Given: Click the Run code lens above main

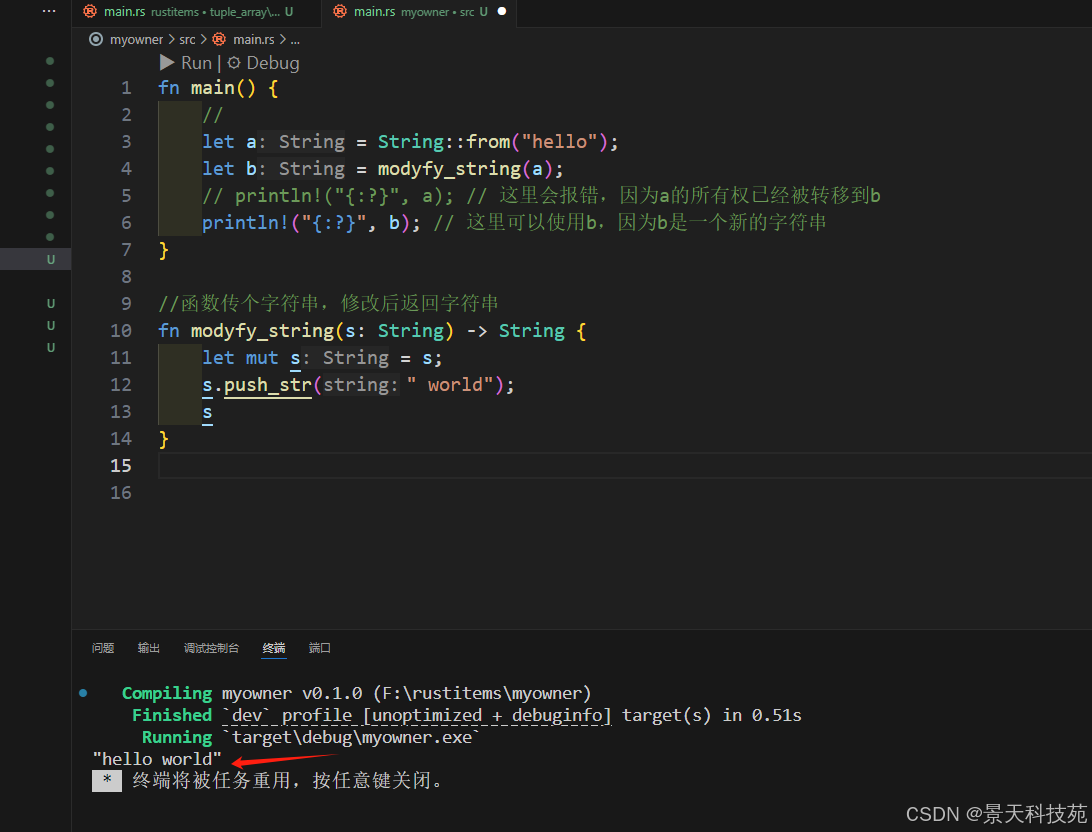Looking at the screenshot, I should (196, 63).
